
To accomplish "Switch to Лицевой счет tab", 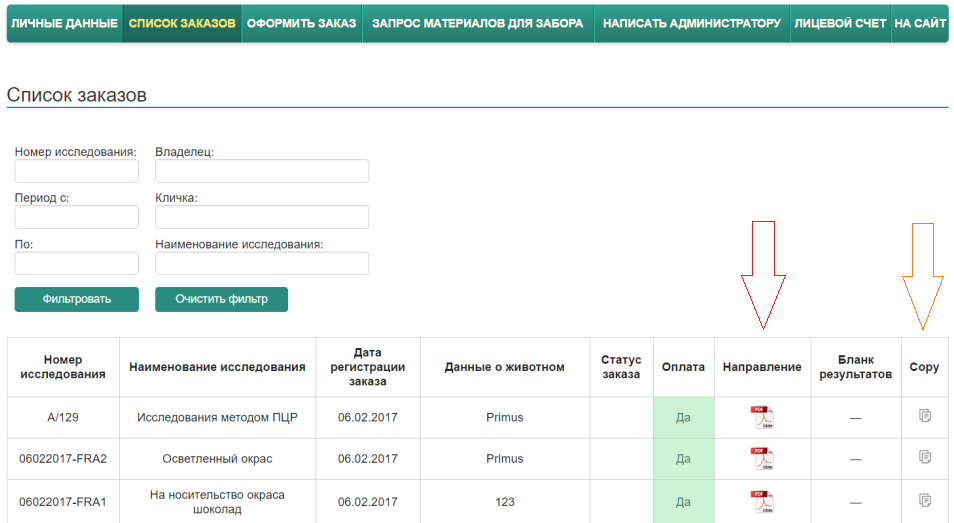I will click(x=840, y=23).
